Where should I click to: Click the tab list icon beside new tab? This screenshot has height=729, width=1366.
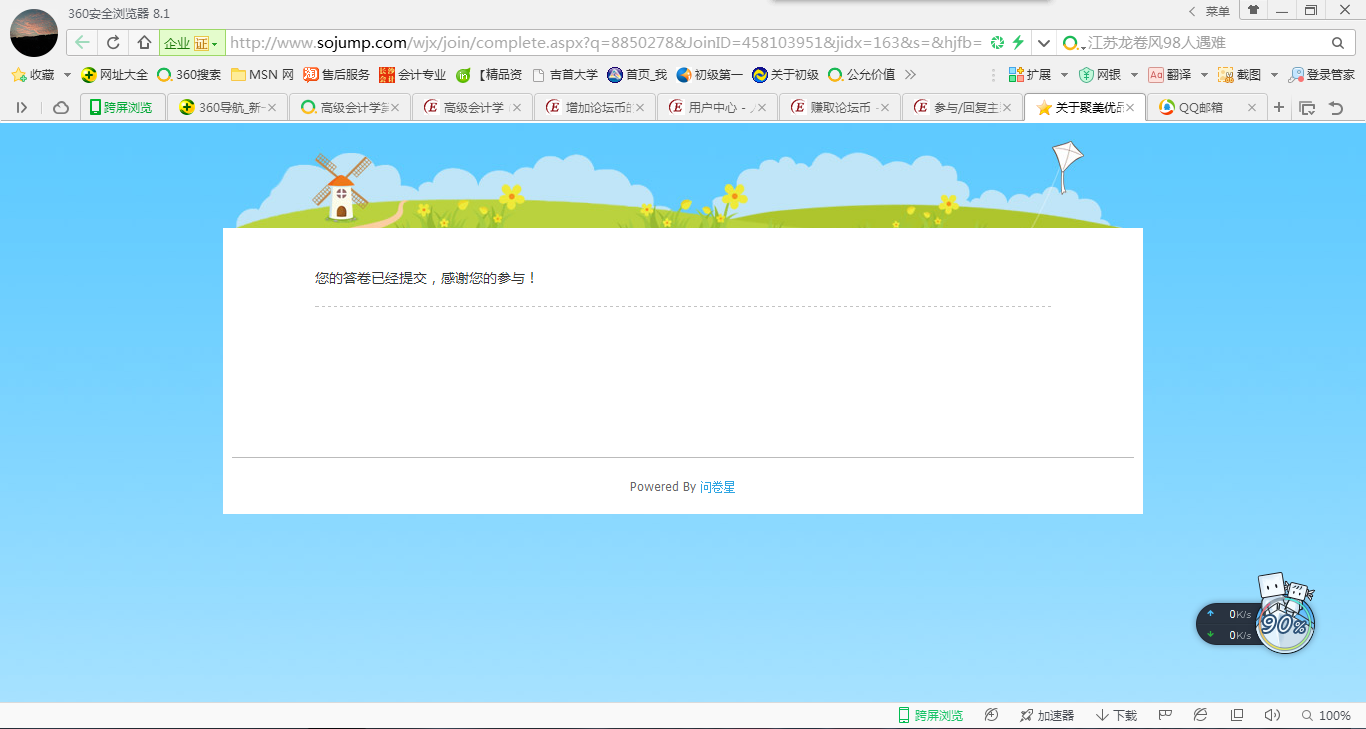pos(1307,108)
